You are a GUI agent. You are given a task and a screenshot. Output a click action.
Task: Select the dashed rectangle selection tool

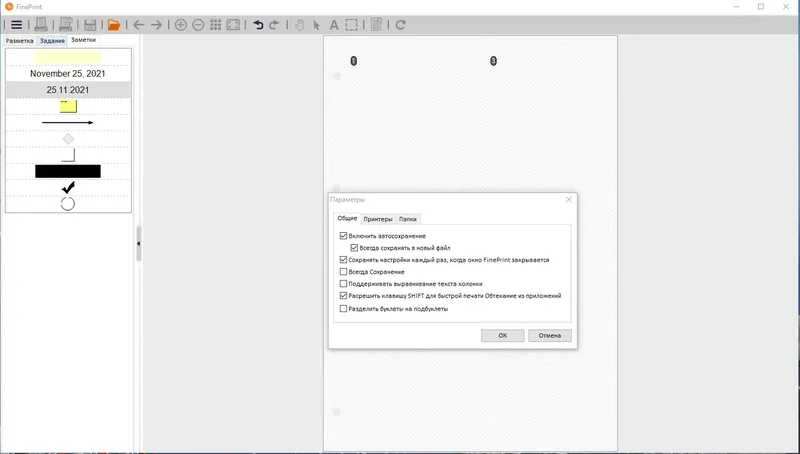352,24
